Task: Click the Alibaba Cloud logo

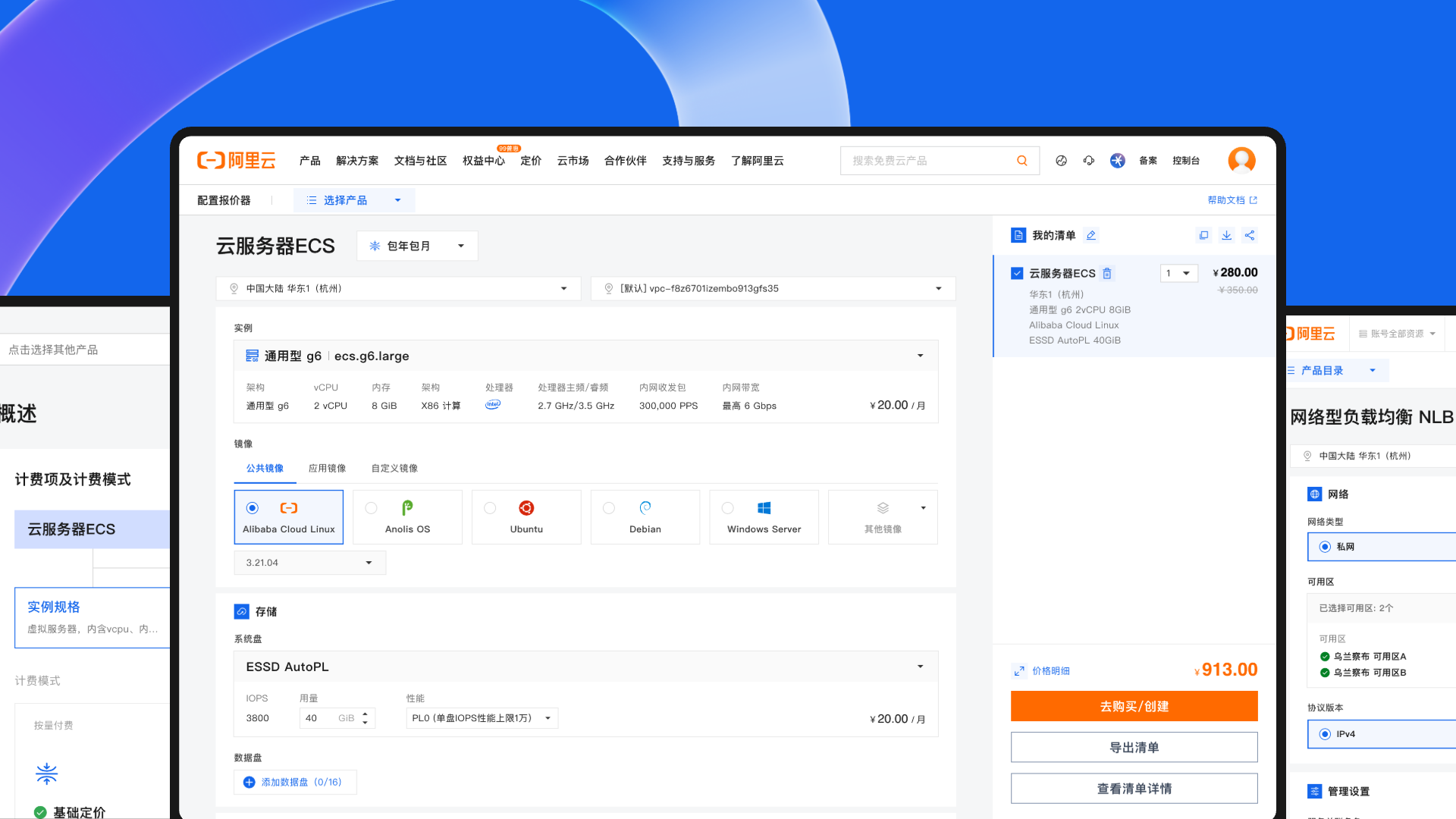Action: pos(236,161)
